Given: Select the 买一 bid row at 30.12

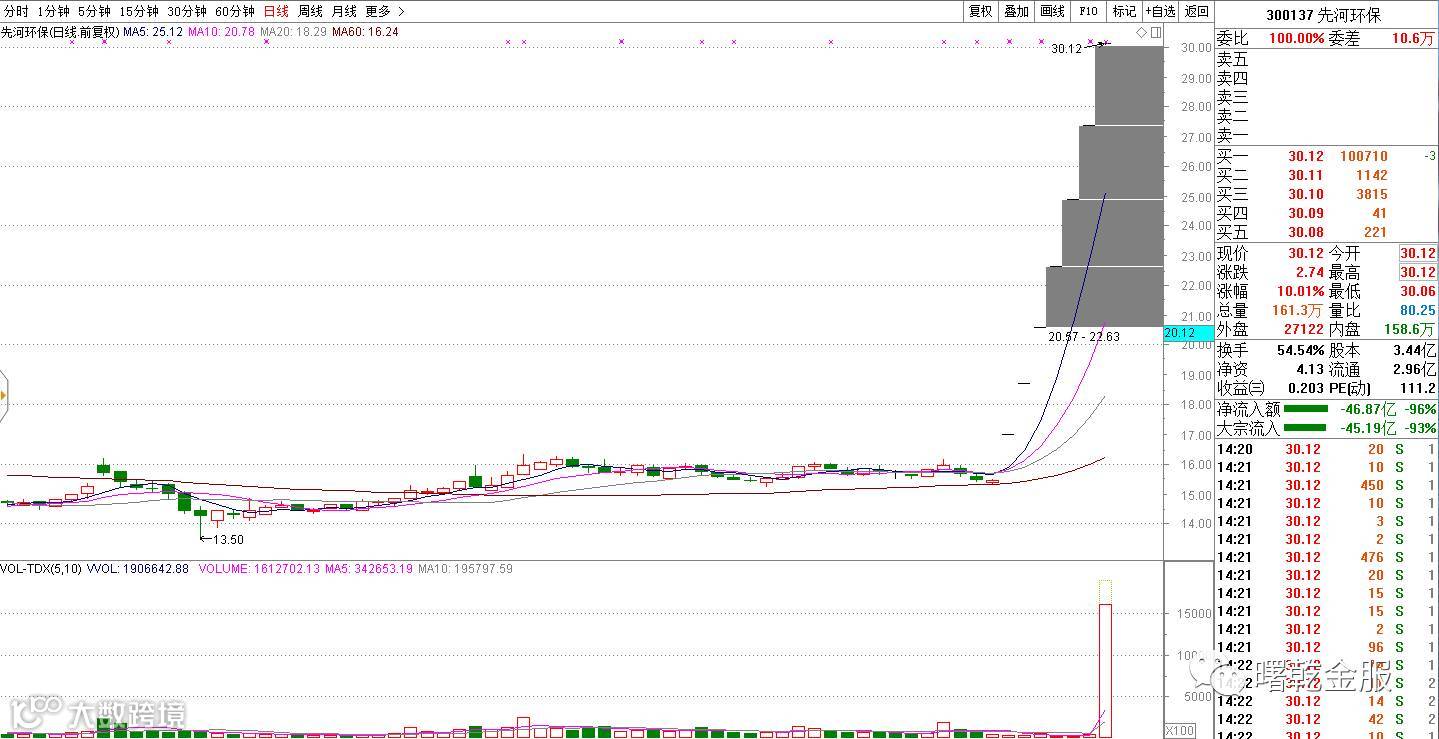Looking at the screenshot, I should pos(1324,156).
